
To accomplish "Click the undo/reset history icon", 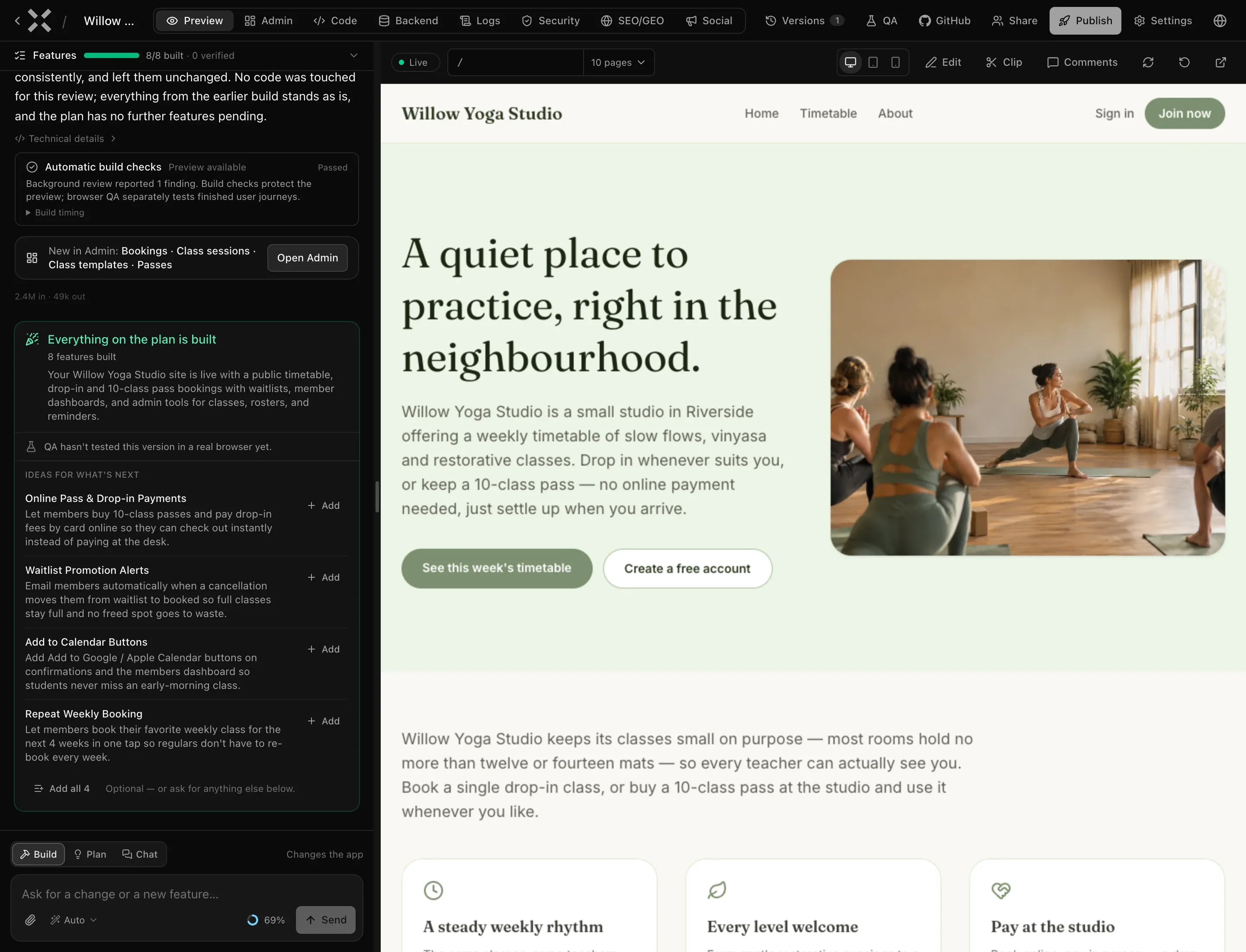I will [x=1184, y=62].
